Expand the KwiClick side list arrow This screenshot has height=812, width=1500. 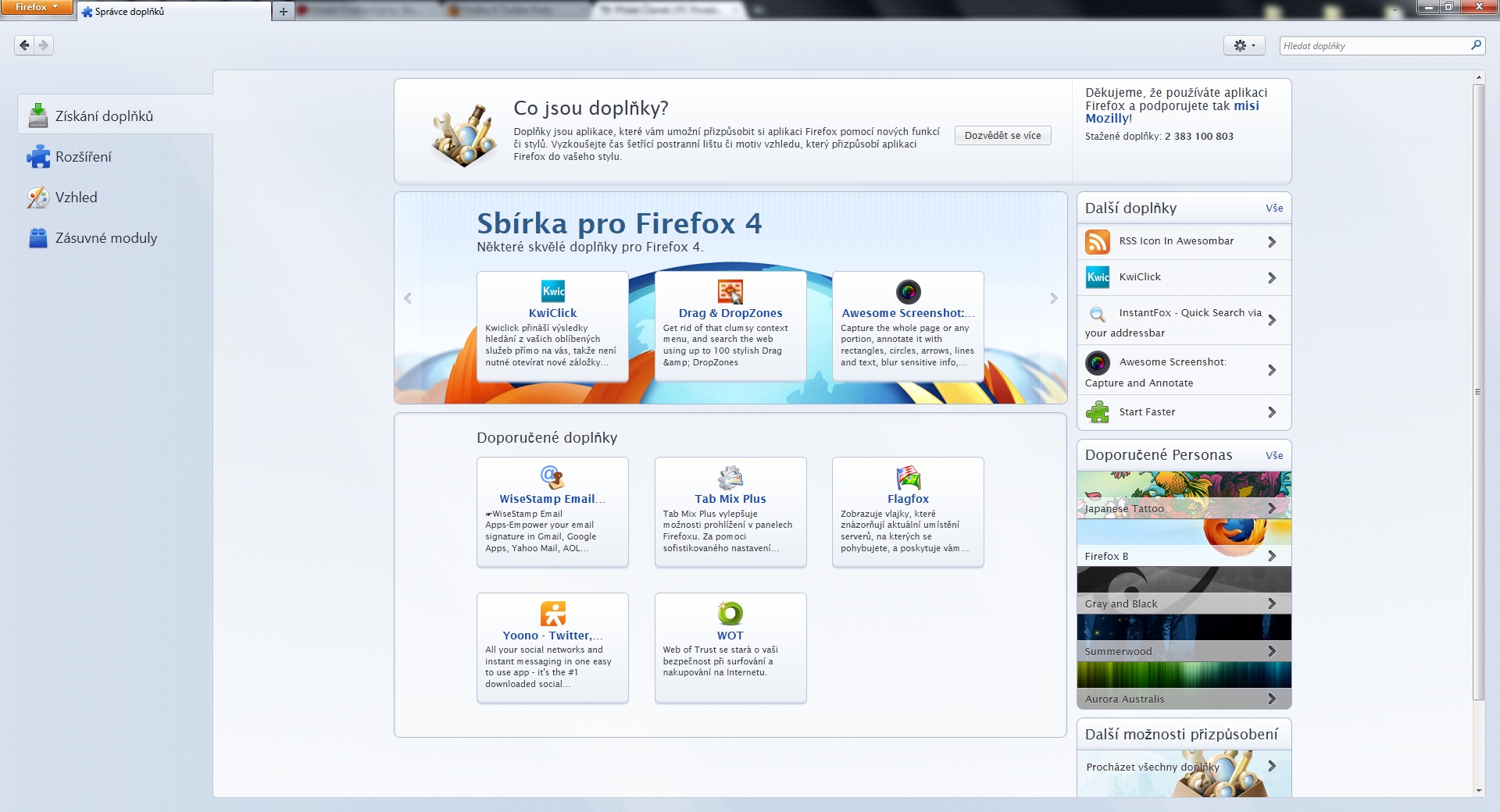[x=1272, y=278]
